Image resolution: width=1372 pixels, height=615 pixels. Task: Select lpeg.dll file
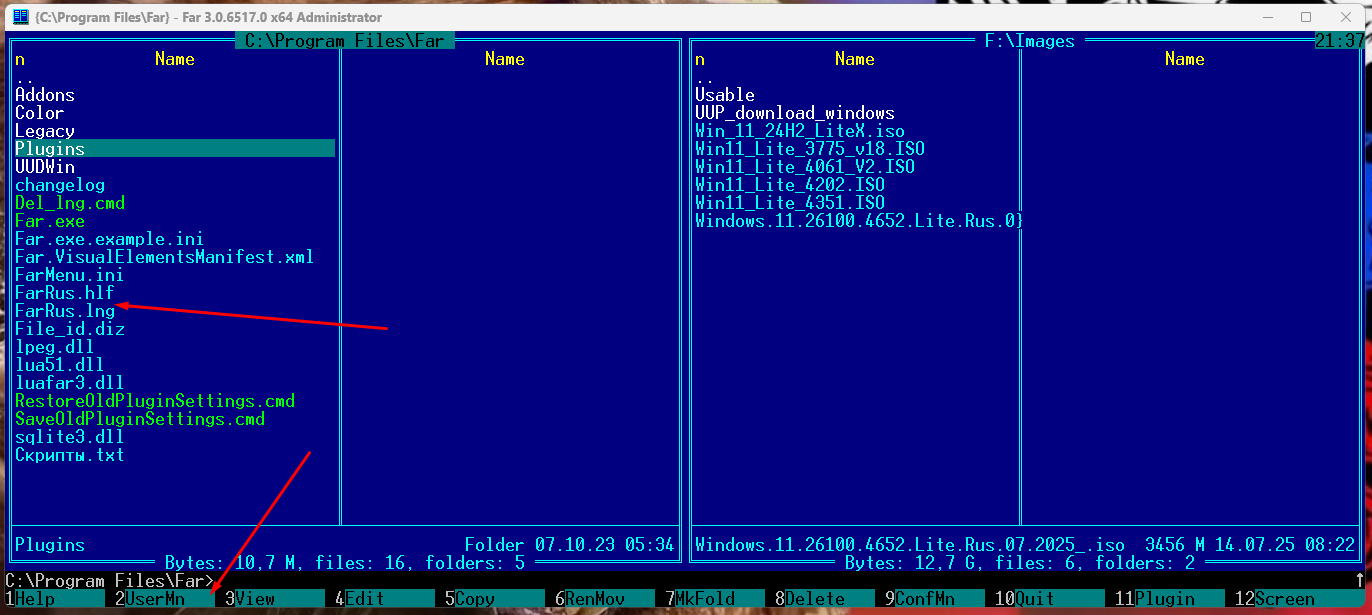pos(55,347)
